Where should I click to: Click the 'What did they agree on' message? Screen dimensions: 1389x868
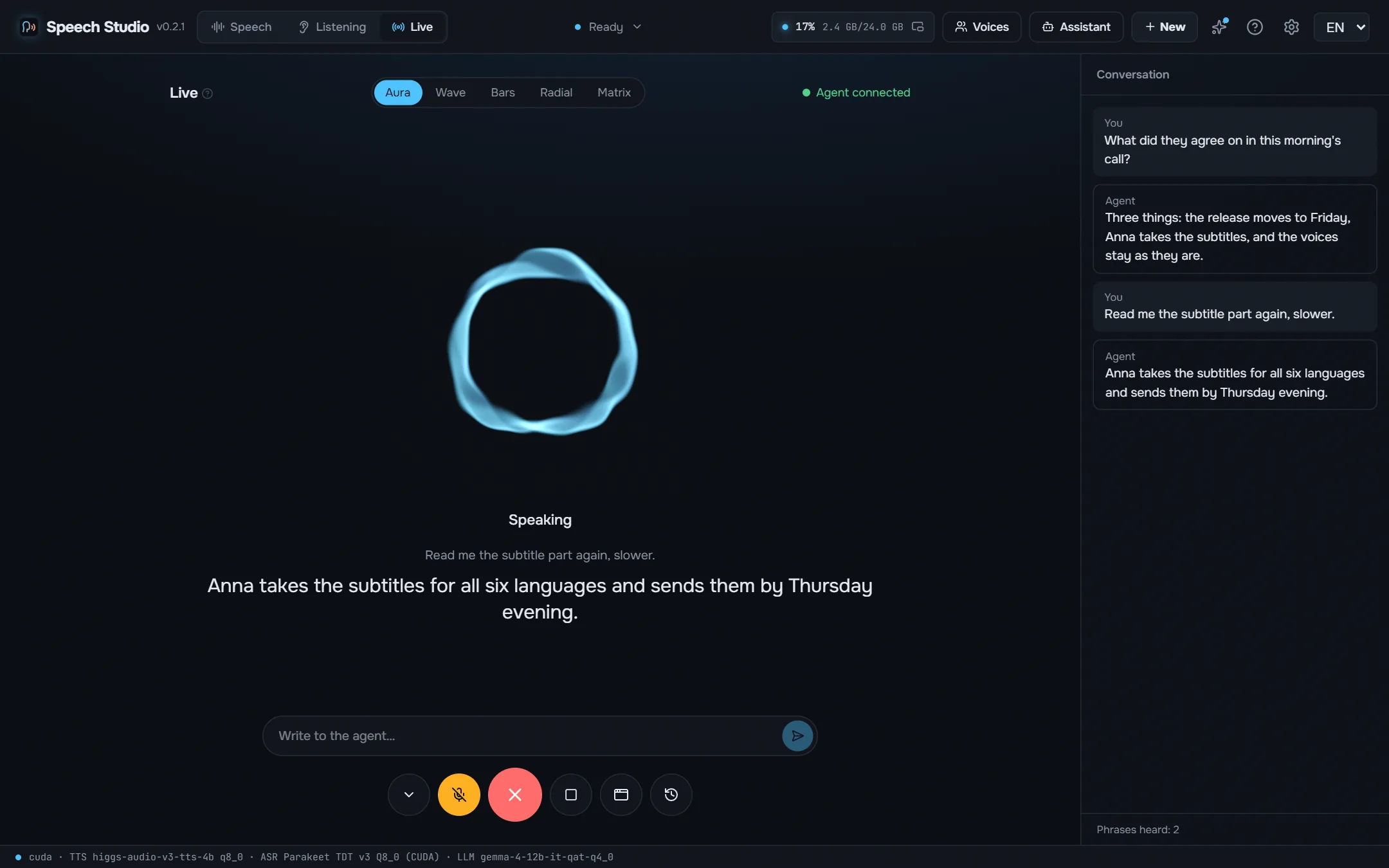tap(1234, 141)
